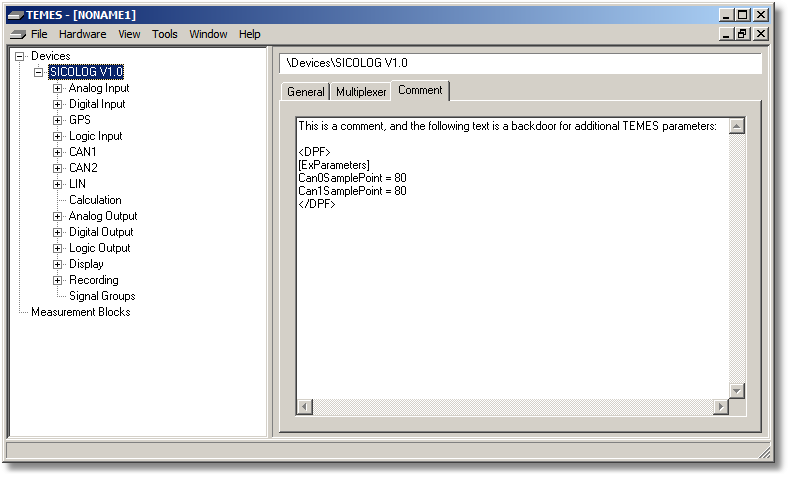This screenshot has height=477, width=789.
Task: Select the Logic Output tree item
Action: [x=100, y=248]
